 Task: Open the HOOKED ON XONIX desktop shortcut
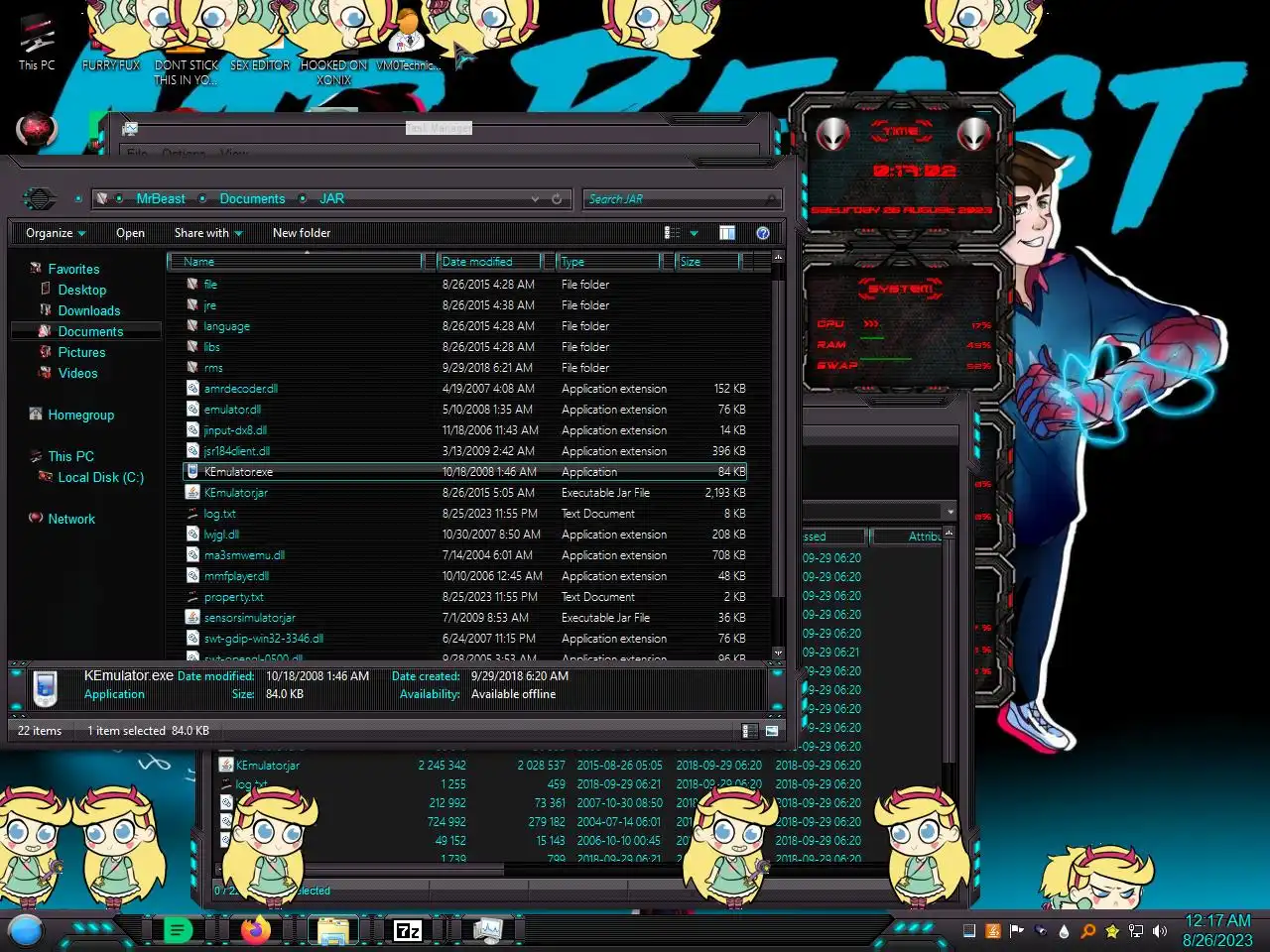333,50
